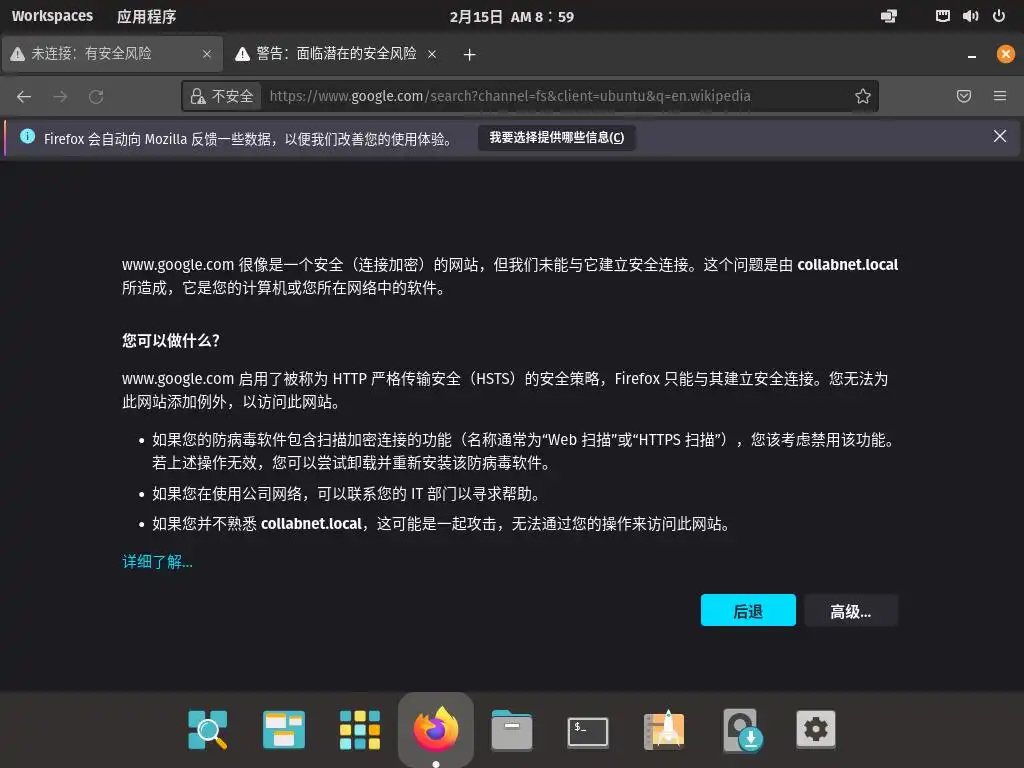The width and height of the screenshot is (1024, 768).
Task: Go back using the browser back arrow
Action: pos(24,97)
